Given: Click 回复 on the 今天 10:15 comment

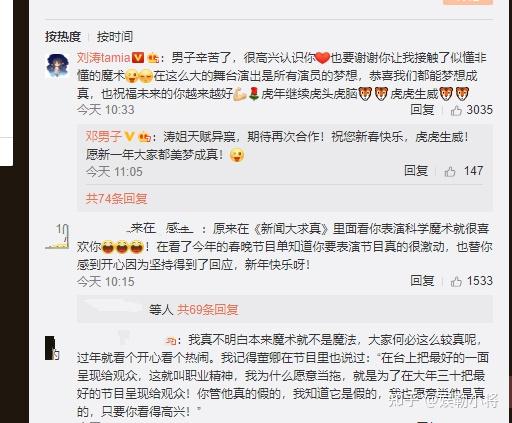Looking at the screenshot, I should (422, 281).
